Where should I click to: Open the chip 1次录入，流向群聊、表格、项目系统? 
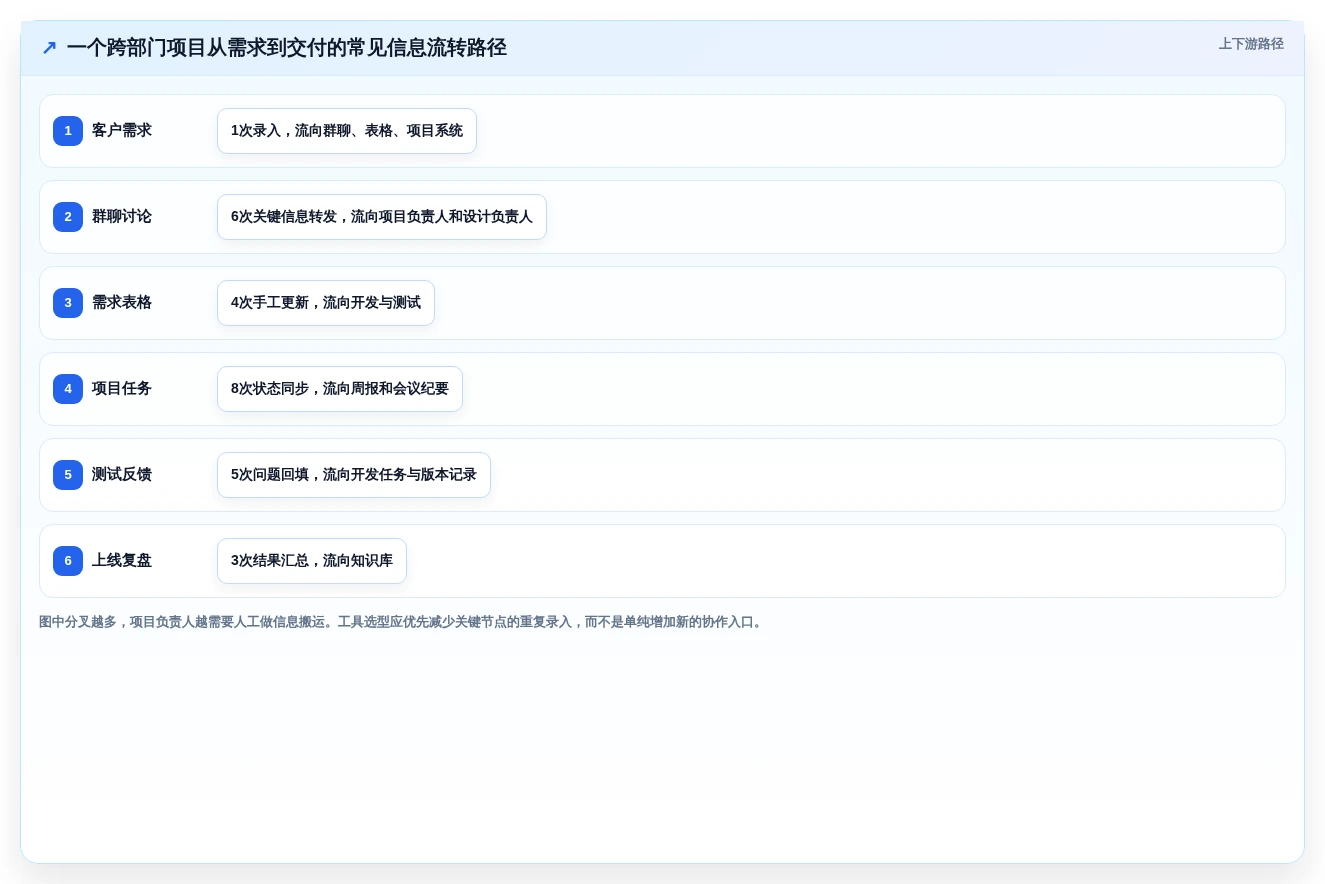(347, 131)
